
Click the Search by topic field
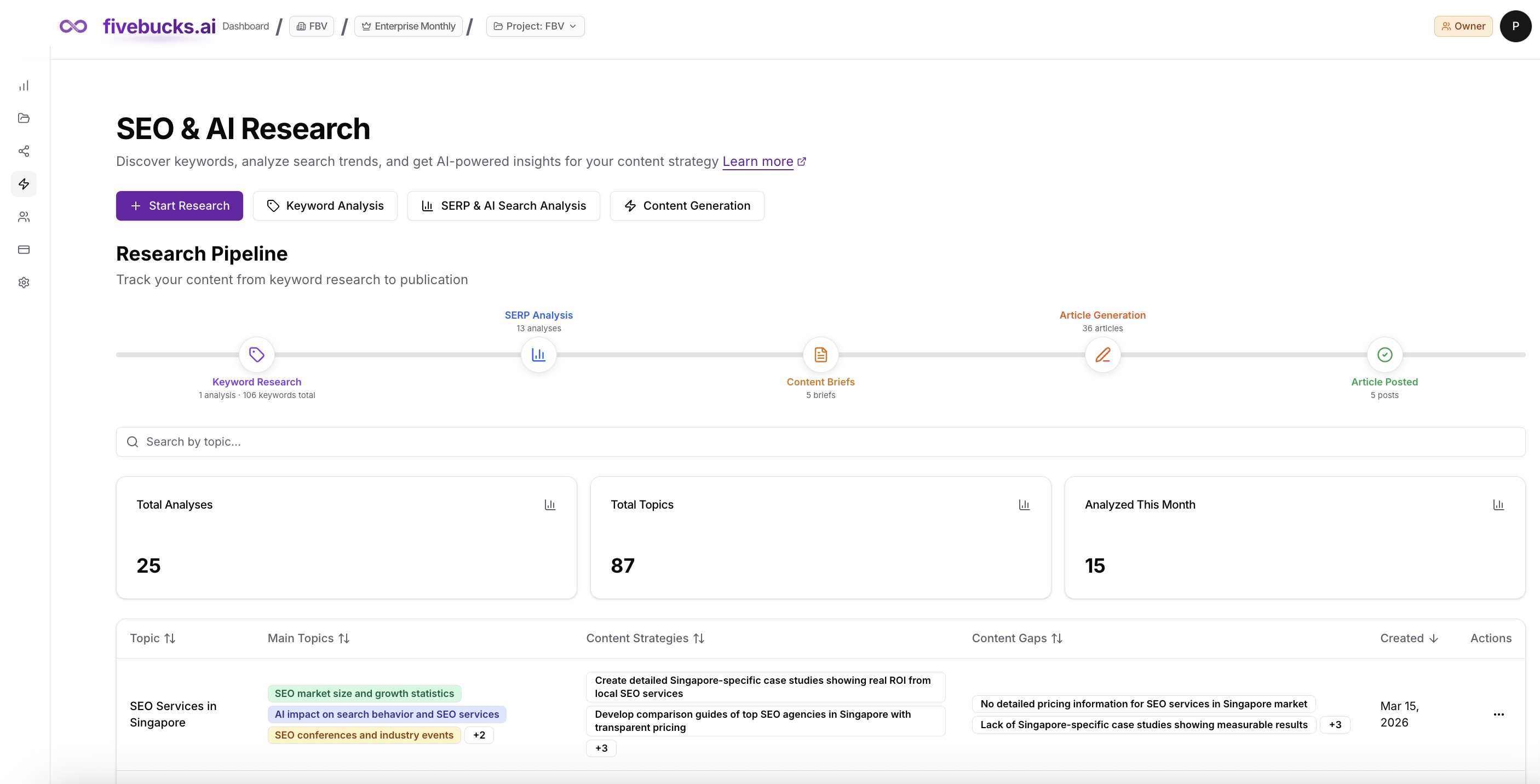click(x=820, y=442)
